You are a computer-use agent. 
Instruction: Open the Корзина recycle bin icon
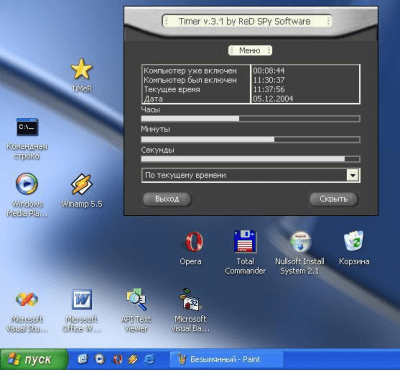(x=354, y=241)
